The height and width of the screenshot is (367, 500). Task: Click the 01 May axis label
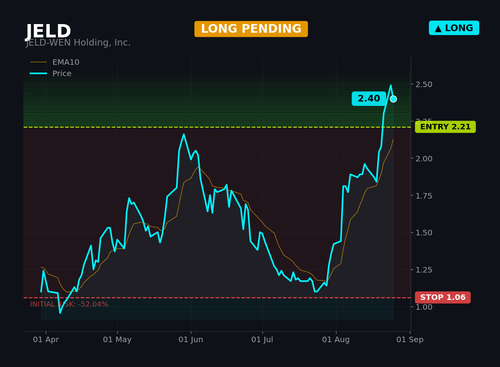point(117,340)
